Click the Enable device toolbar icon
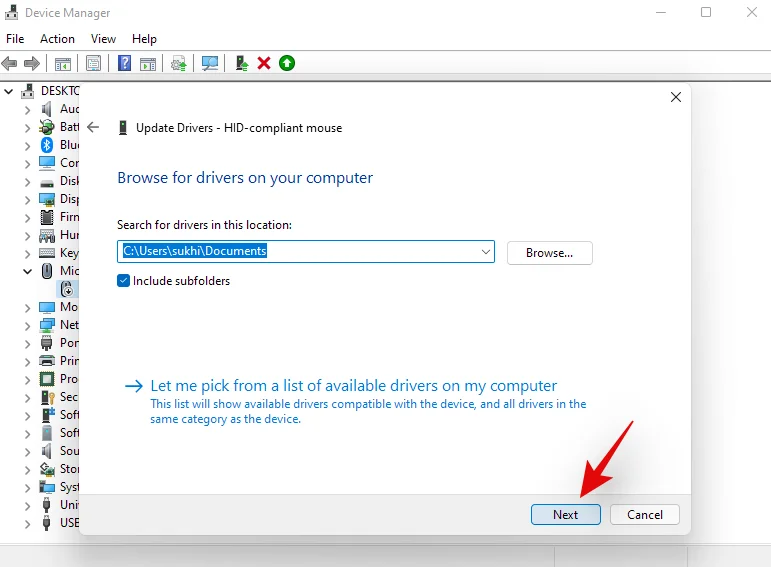The image size is (771, 567). (x=241, y=63)
